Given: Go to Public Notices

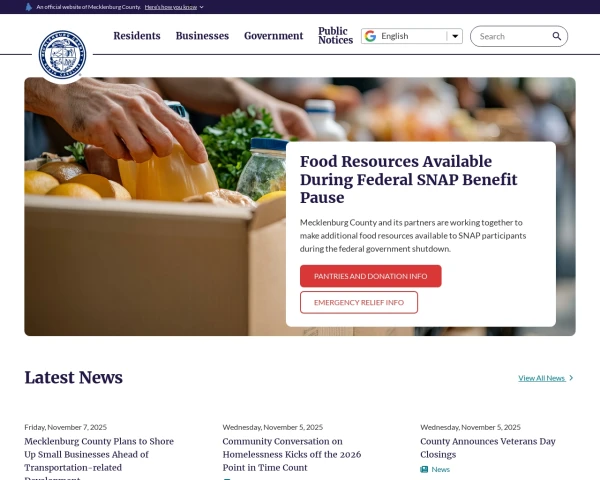Looking at the screenshot, I should (335, 36).
